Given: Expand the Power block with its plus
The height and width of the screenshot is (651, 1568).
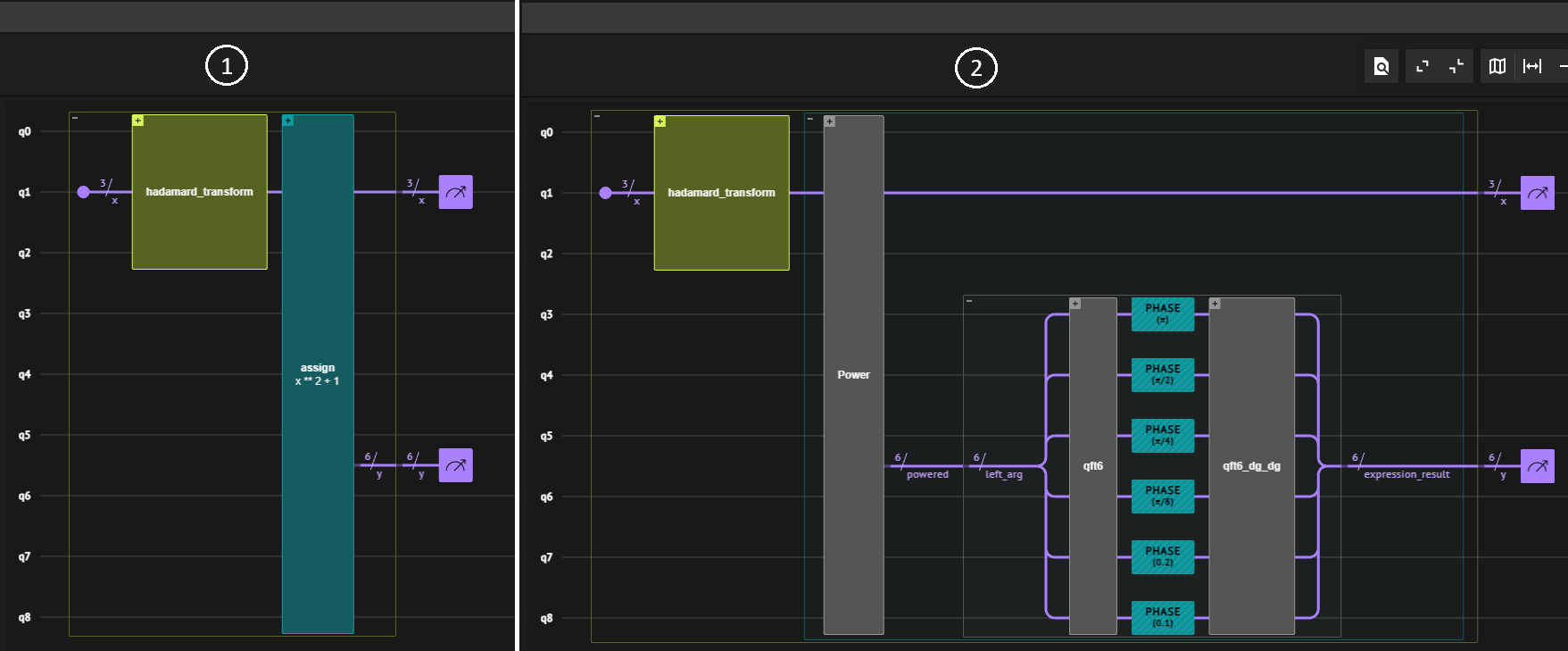Looking at the screenshot, I should (x=829, y=121).
